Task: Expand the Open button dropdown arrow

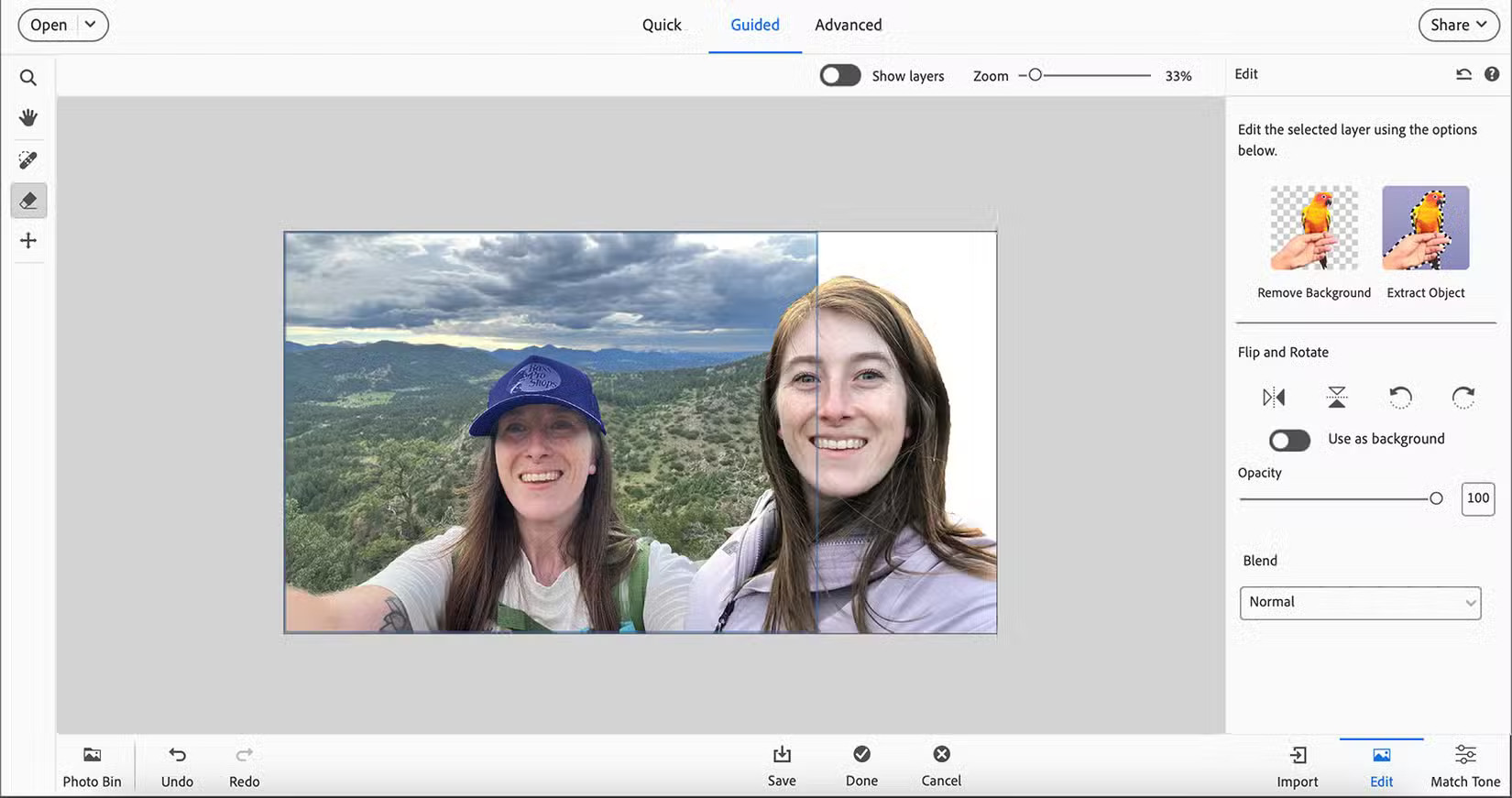Action: pyautogui.click(x=91, y=25)
